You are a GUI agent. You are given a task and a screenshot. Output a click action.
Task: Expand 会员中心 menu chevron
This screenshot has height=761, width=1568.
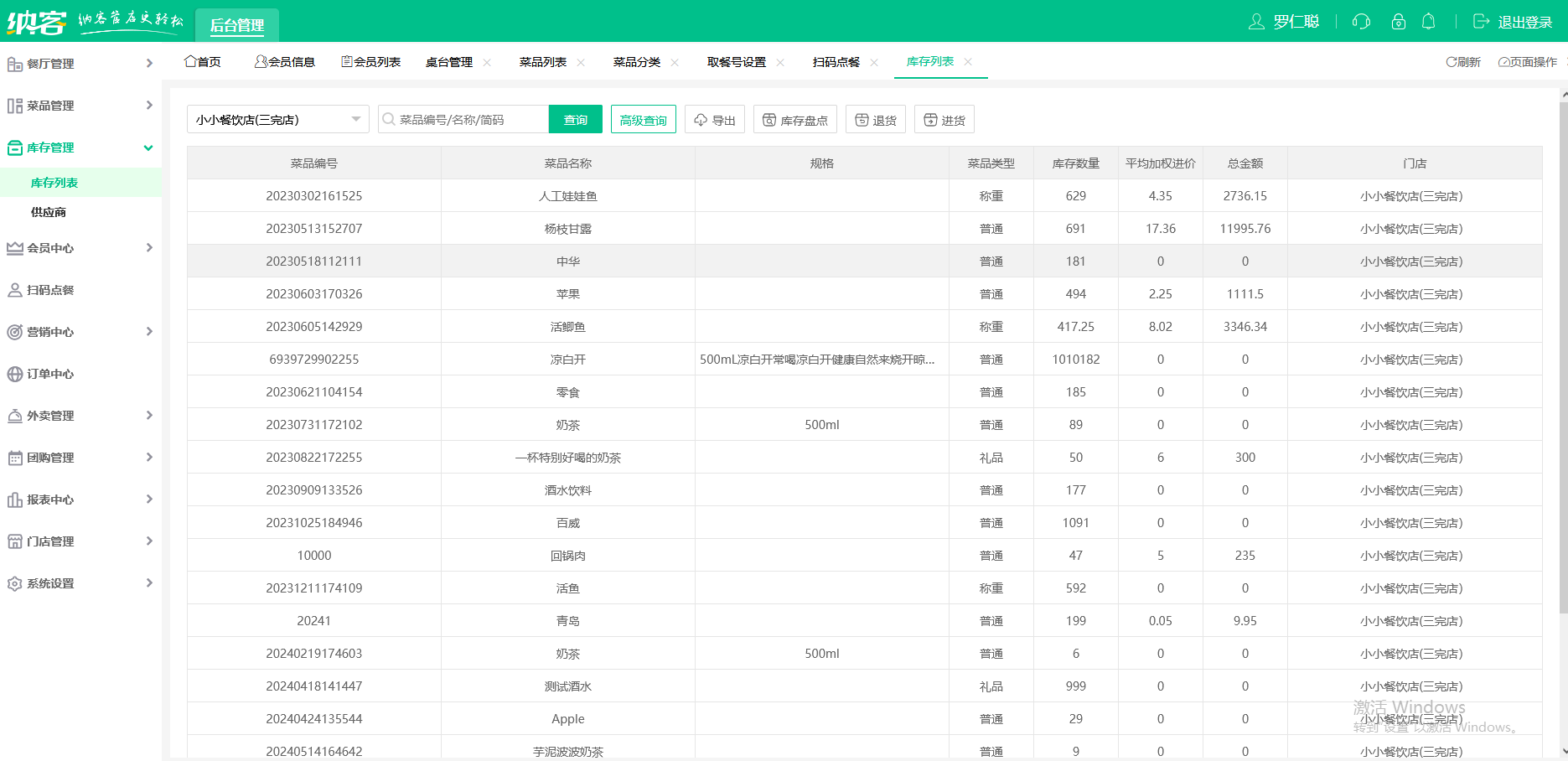tap(149, 248)
